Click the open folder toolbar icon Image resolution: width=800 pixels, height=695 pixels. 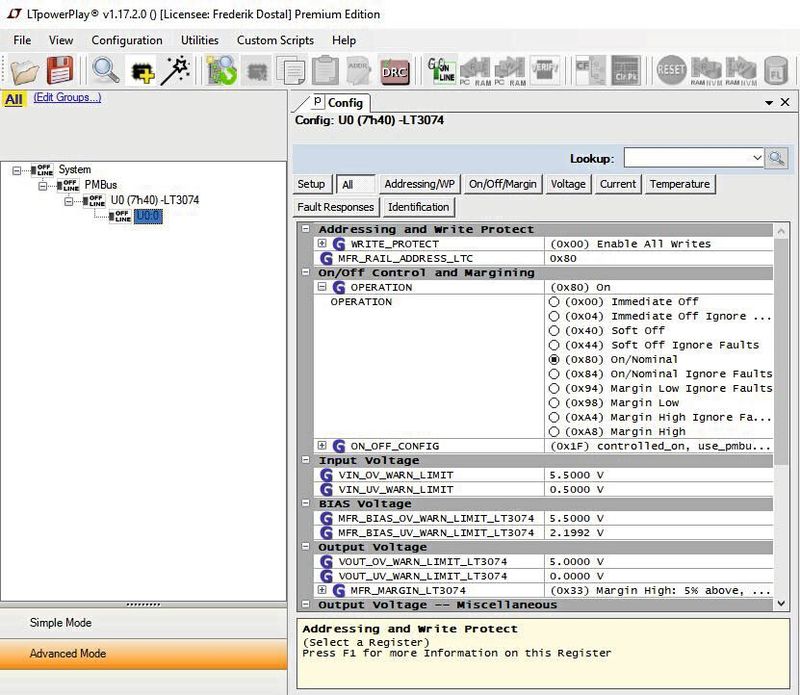(24, 70)
